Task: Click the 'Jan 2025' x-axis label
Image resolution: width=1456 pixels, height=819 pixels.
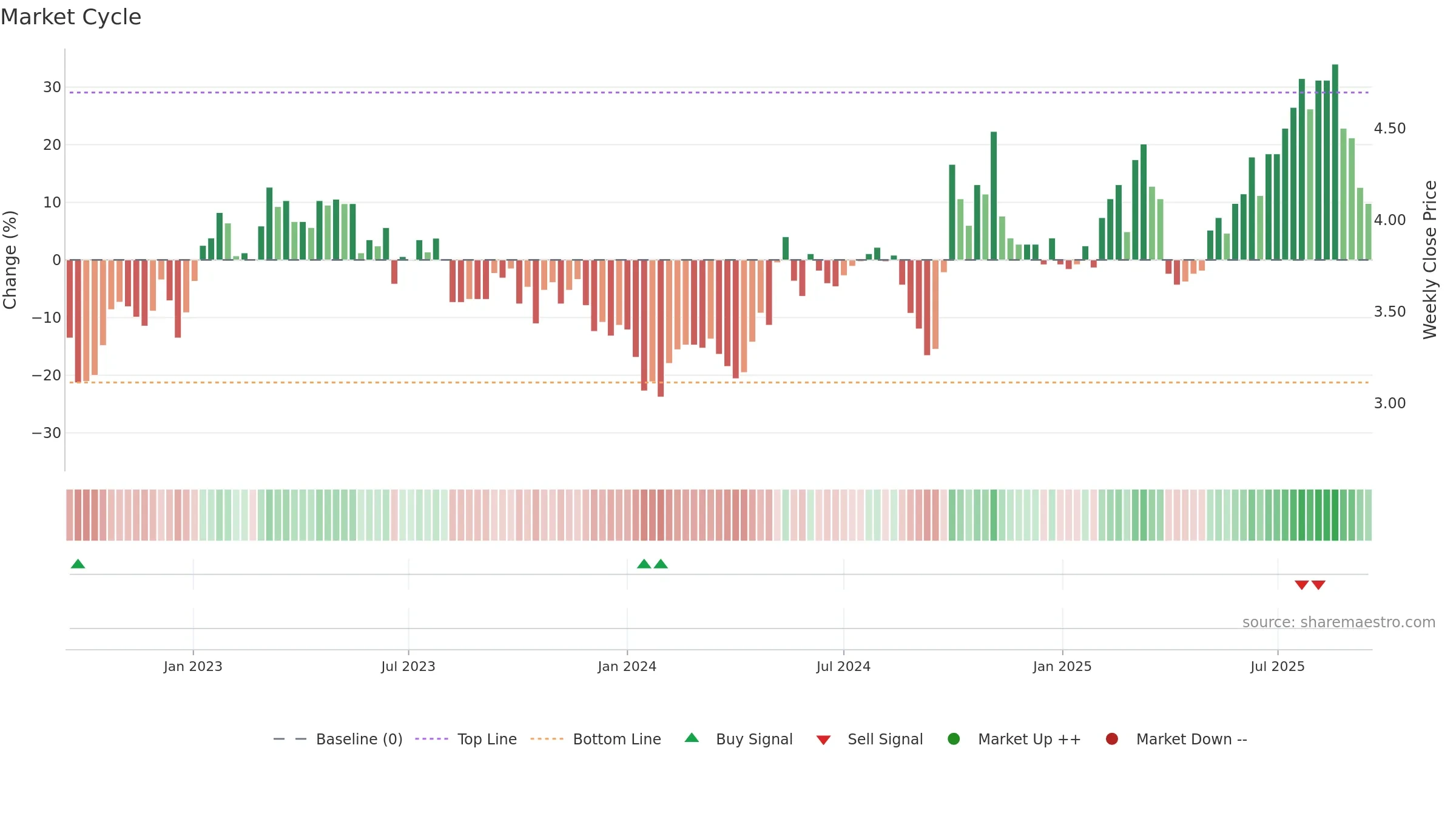Action: 1062,666
